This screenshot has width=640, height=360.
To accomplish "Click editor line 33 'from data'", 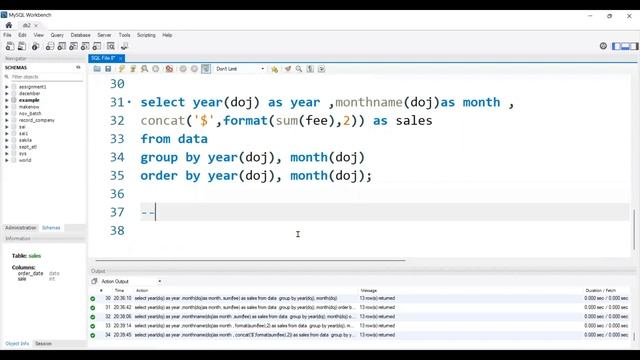I will pos(174,139).
